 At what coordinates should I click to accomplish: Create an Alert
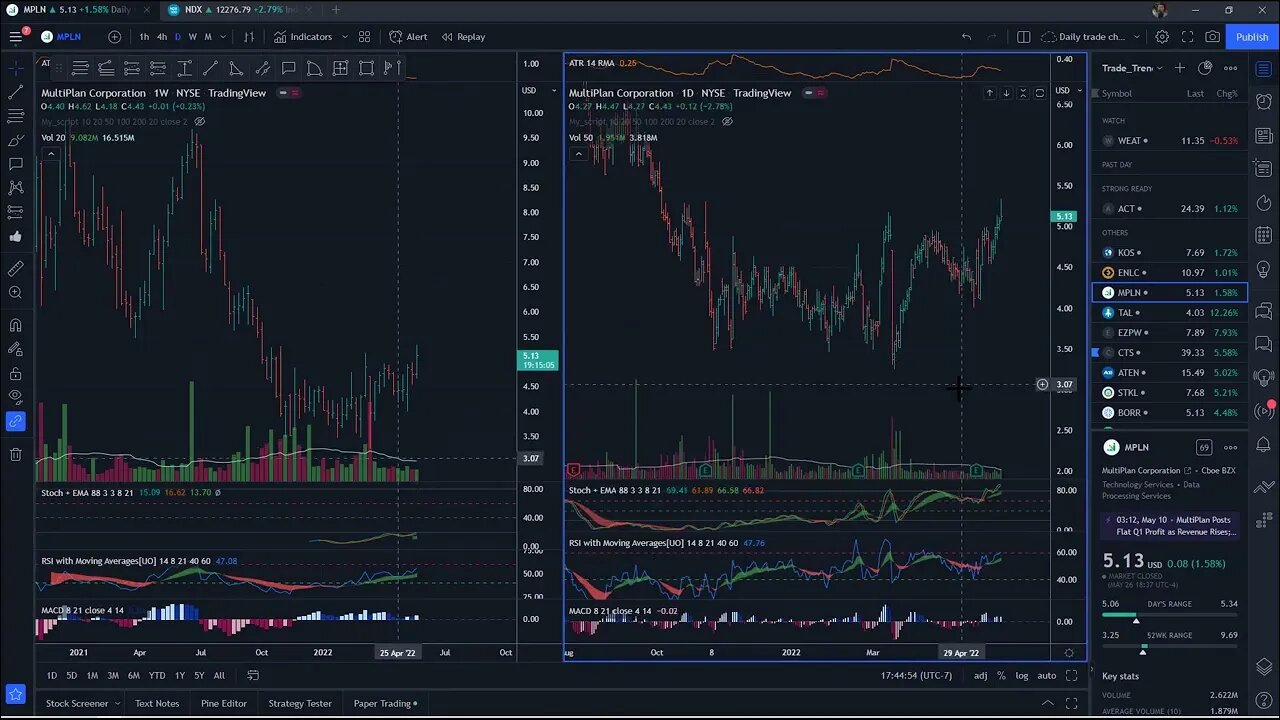click(408, 37)
